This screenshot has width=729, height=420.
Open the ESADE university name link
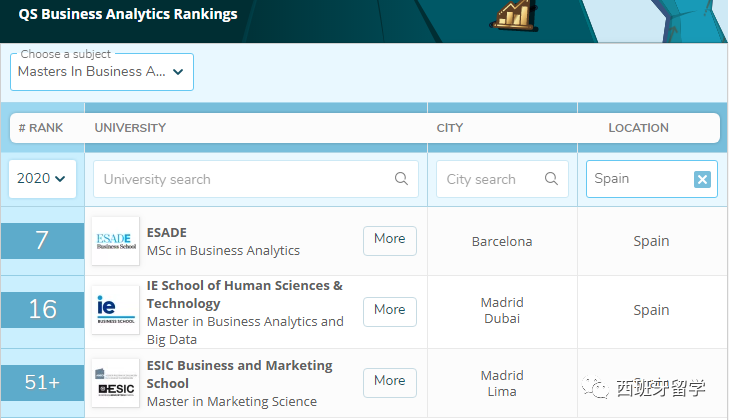pyautogui.click(x=167, y=232)
